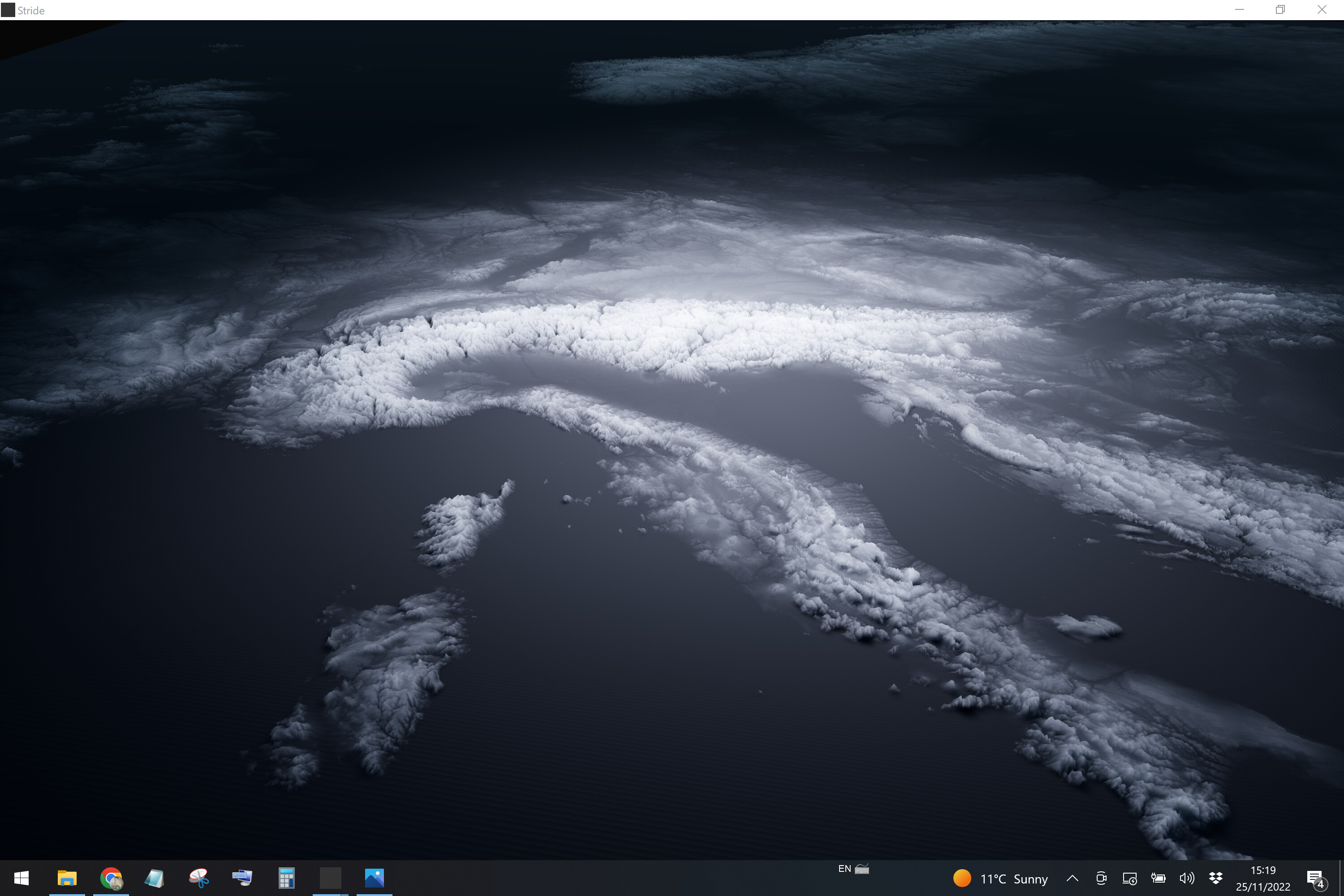Open the On-Screen Keyboard computer icon in taskbar
The height and width of the screenshot is (896, 1344).
click(242, 878)
